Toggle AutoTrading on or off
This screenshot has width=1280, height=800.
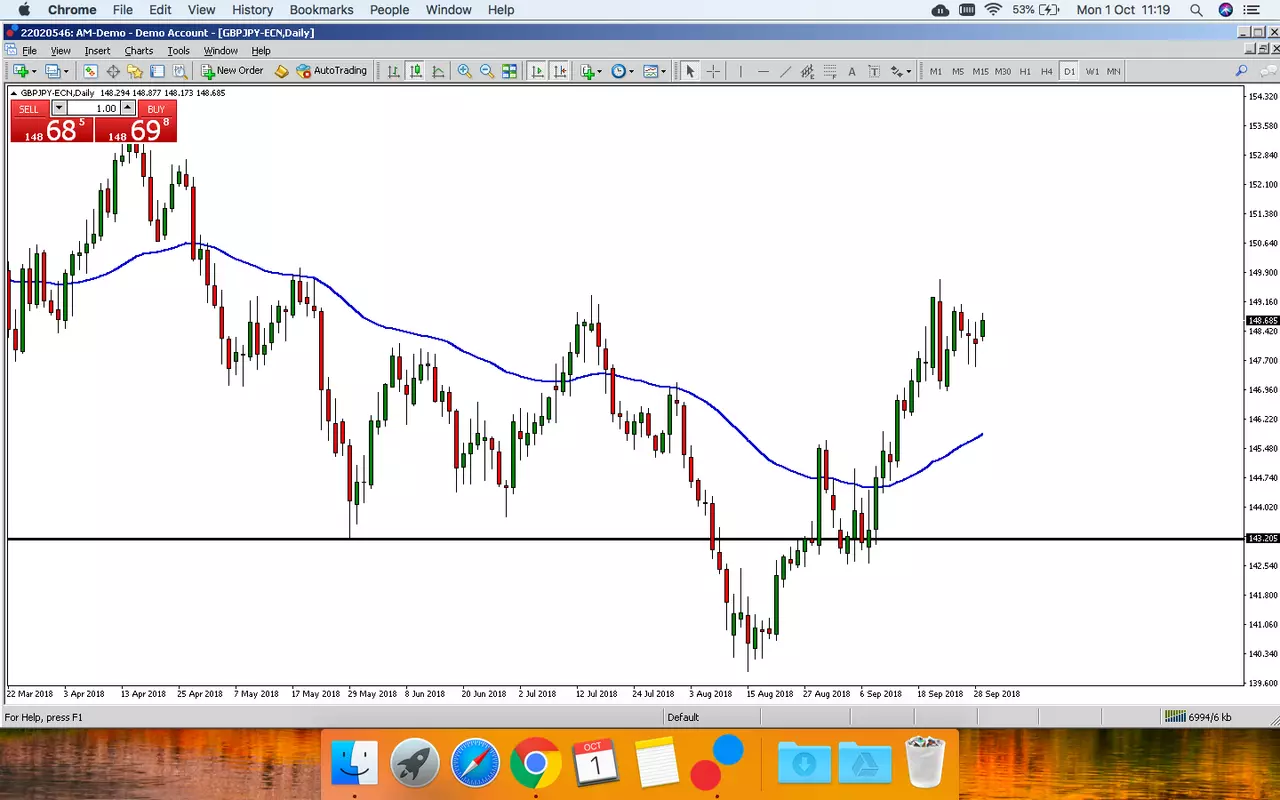[332, 71]
